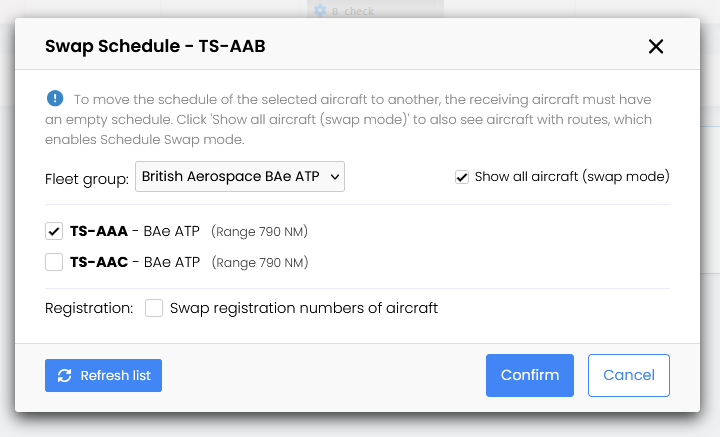Close the Swap Schedule dialog
The height and width of the screenshot is (437, 720).
pyautogui.click(x=656, y=46)
